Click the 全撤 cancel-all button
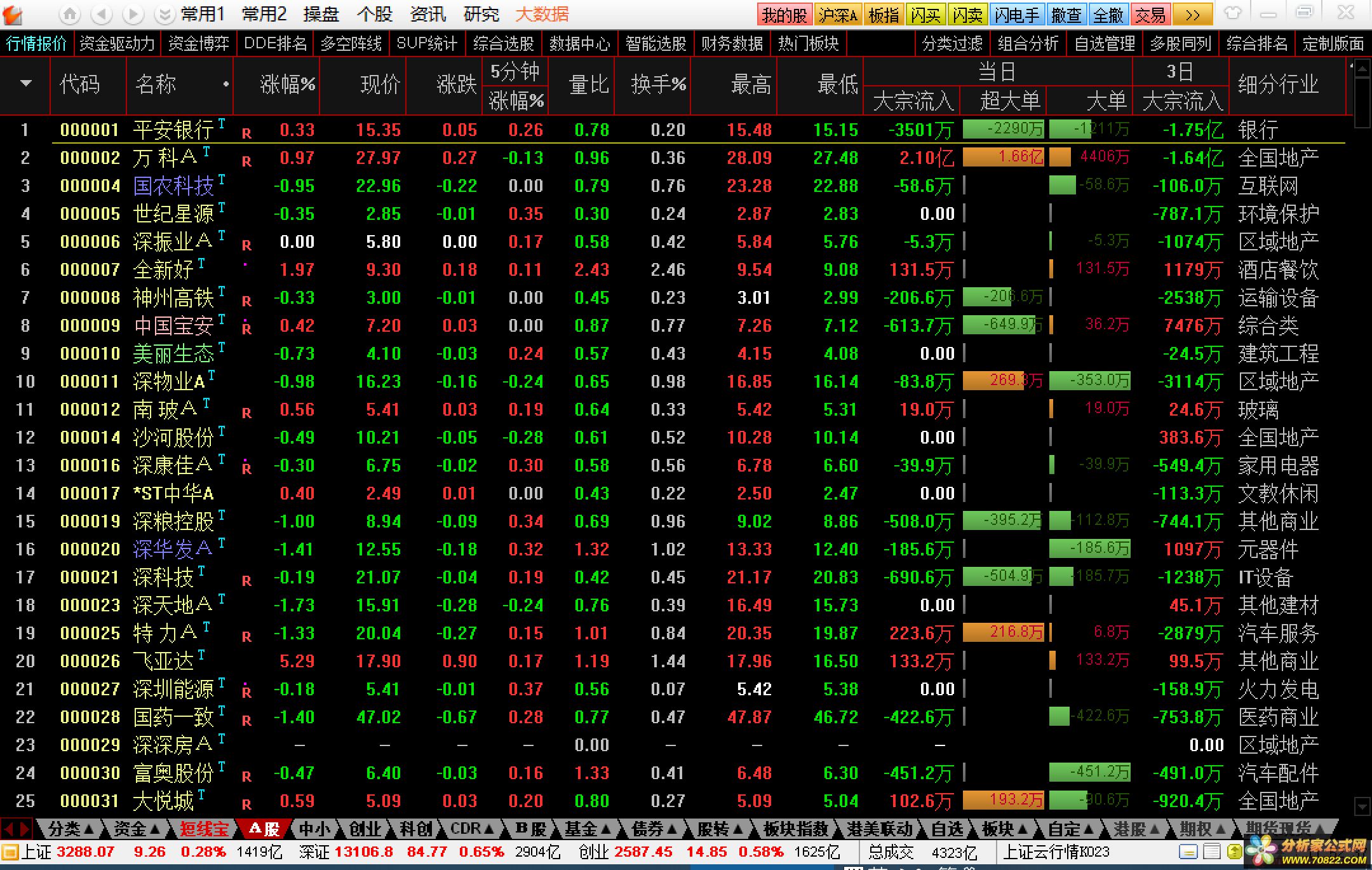Viewport: 1372px width, 870px height. coord(1108,14)
